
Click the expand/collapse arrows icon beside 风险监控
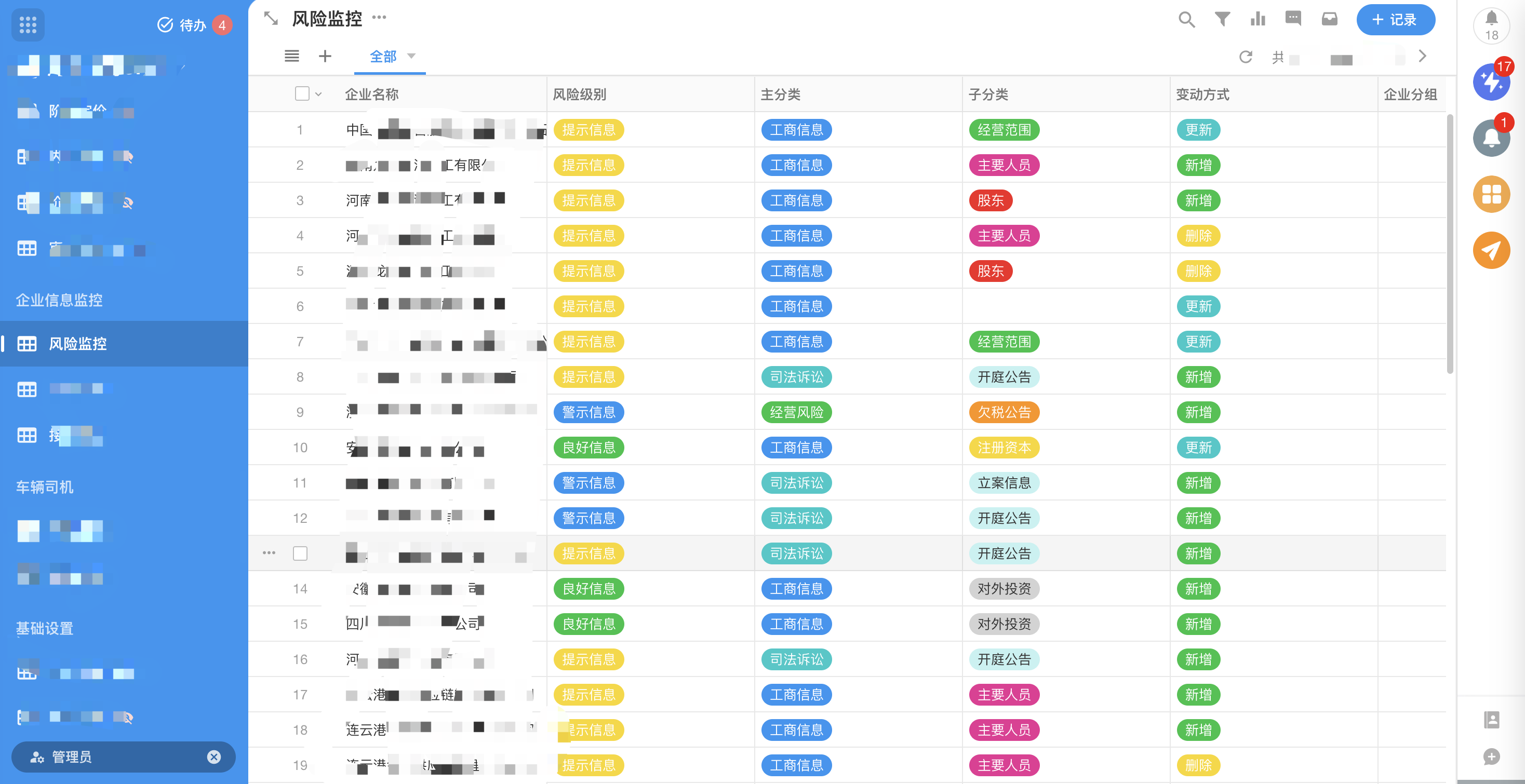click(x=271, y=18)
